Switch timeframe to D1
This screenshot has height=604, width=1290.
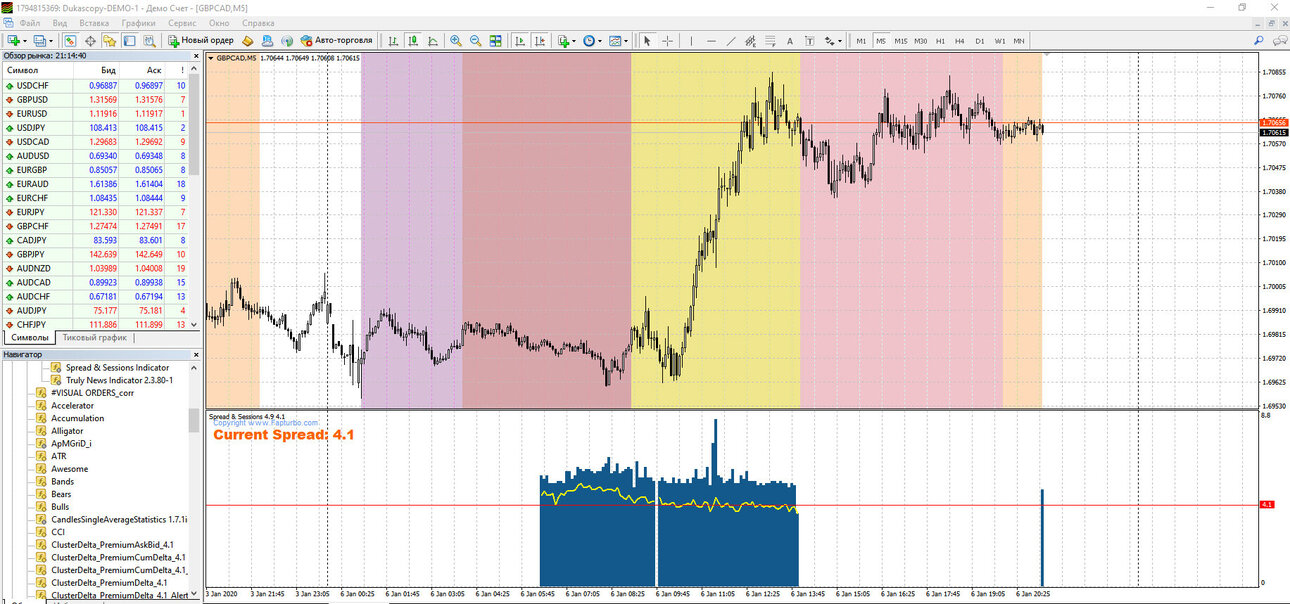(979, 40)
